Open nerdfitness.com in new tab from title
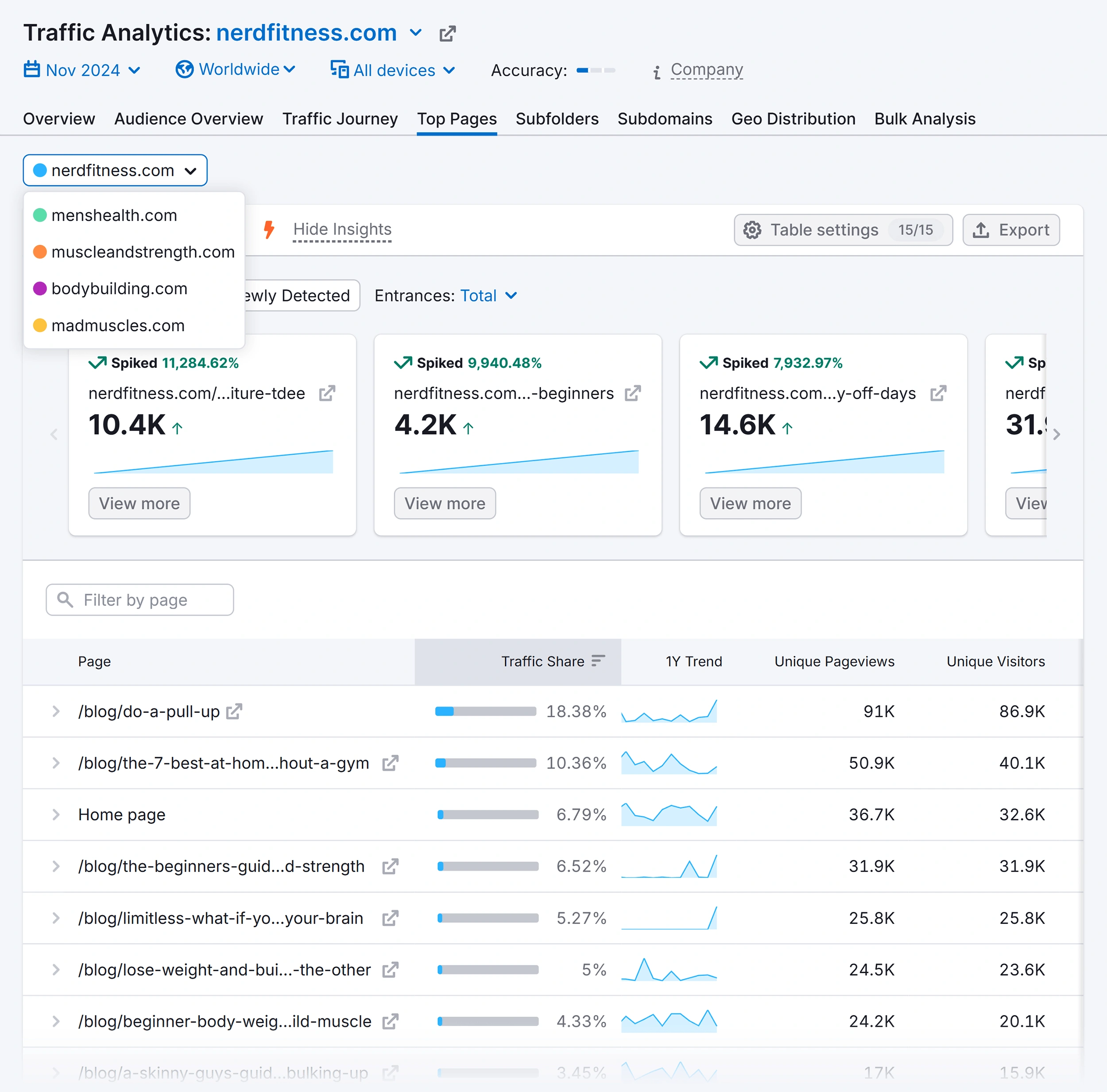 coord(448,33)
